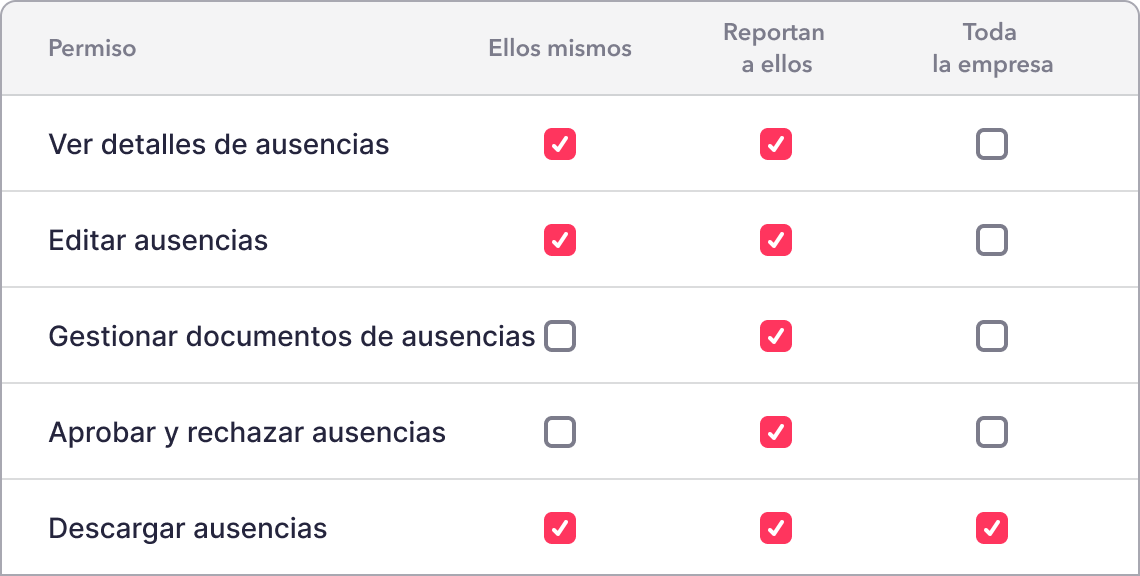Enable Gestionar documentos de ausencias for Toda la empresa
The height and width of the screenshot is (576, 1140).
[x=992, y=336]
